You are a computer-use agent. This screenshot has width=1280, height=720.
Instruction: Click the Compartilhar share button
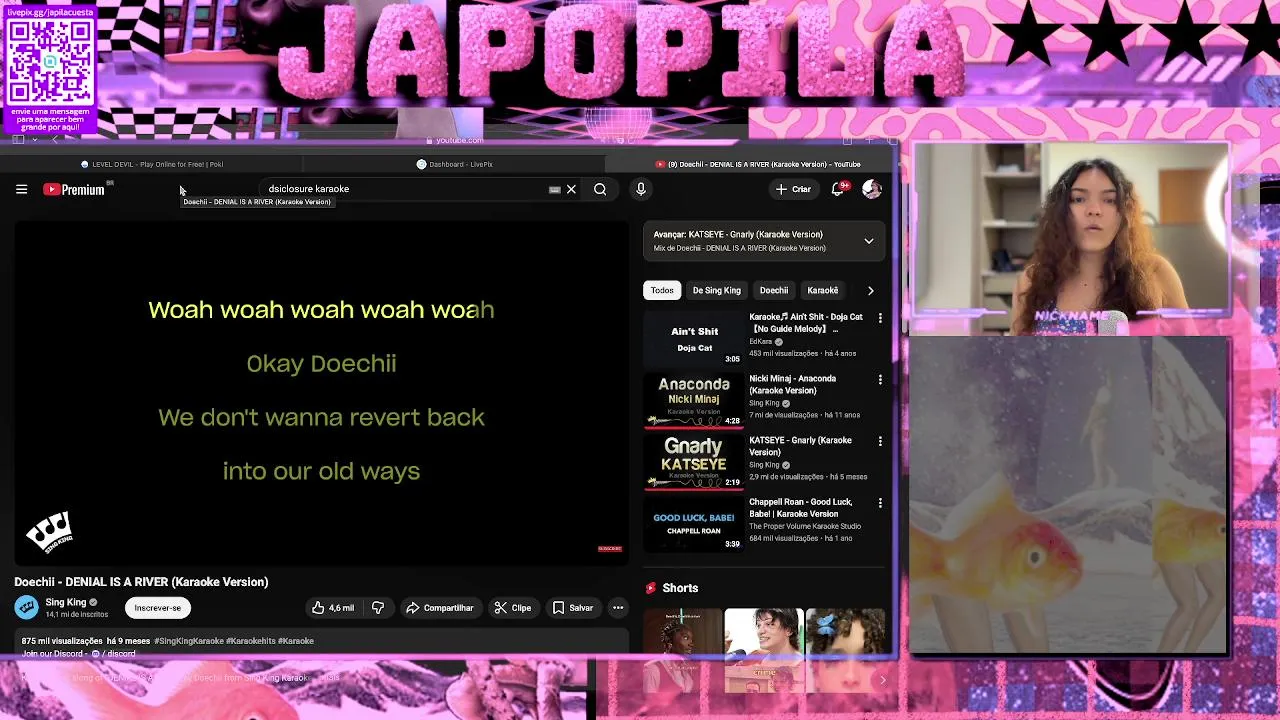coord(440,608)
